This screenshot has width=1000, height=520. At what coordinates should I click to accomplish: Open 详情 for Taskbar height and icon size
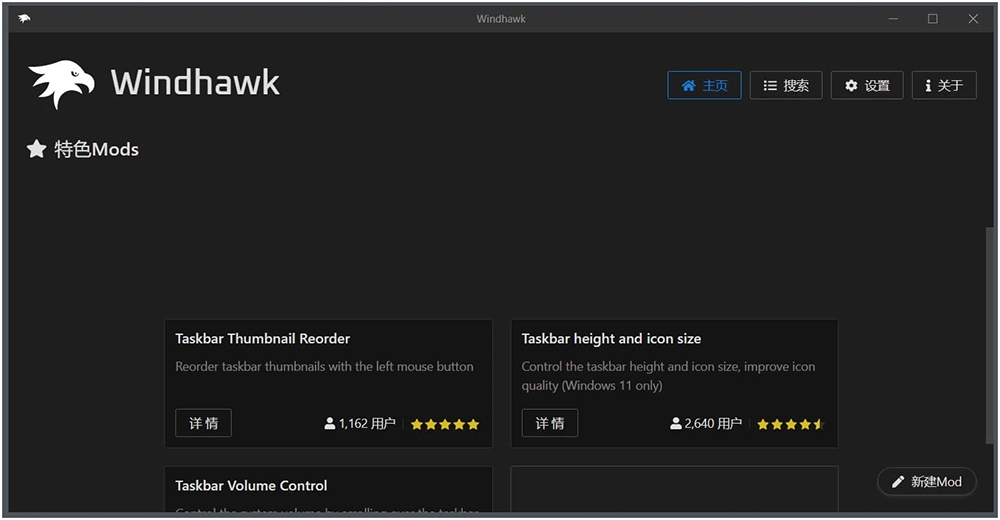550,423
